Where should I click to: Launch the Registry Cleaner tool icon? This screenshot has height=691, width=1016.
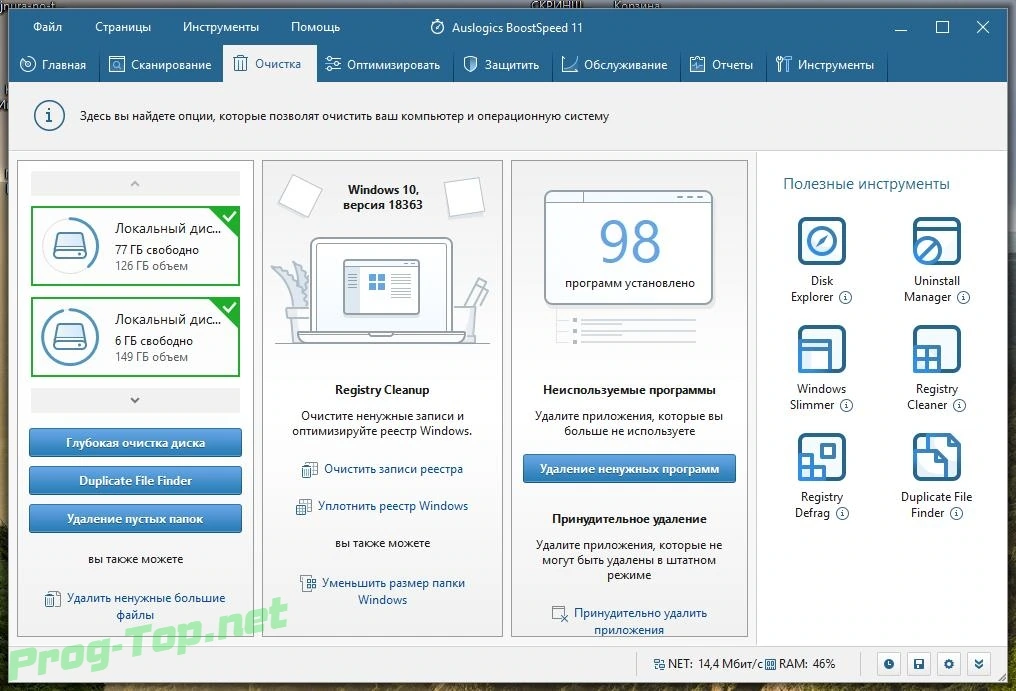(x=936, y=349)
